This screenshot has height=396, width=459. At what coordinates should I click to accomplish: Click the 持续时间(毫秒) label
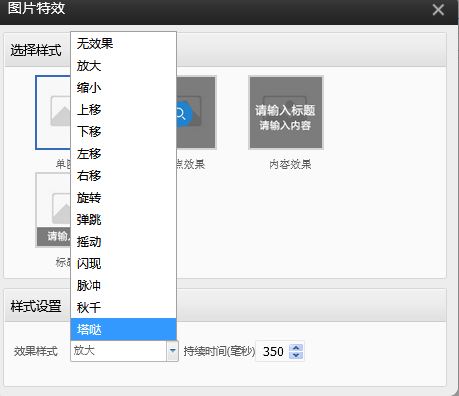click(x=219, y=351)
